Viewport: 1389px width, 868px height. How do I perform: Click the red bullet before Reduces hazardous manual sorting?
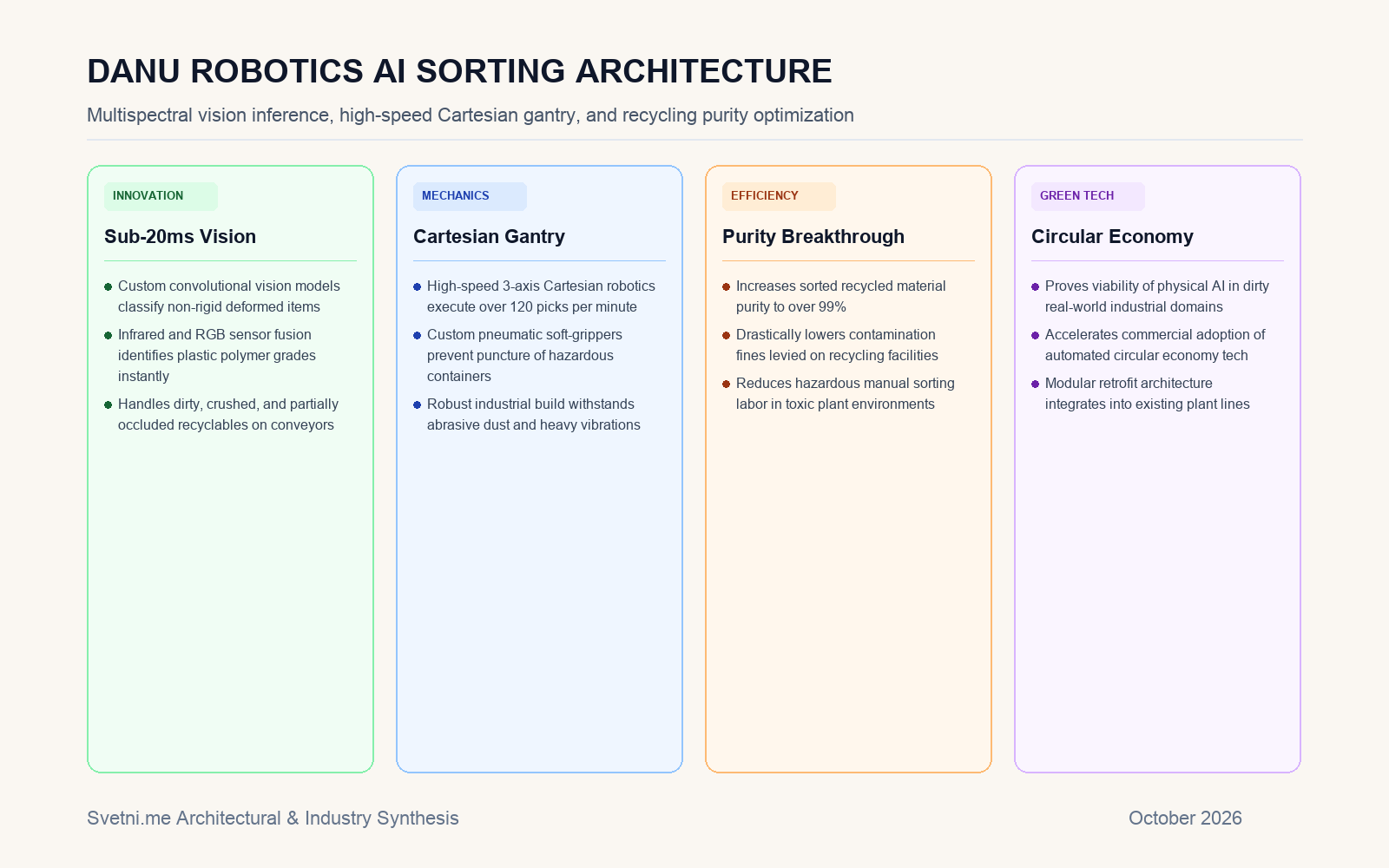pos(727,384)
